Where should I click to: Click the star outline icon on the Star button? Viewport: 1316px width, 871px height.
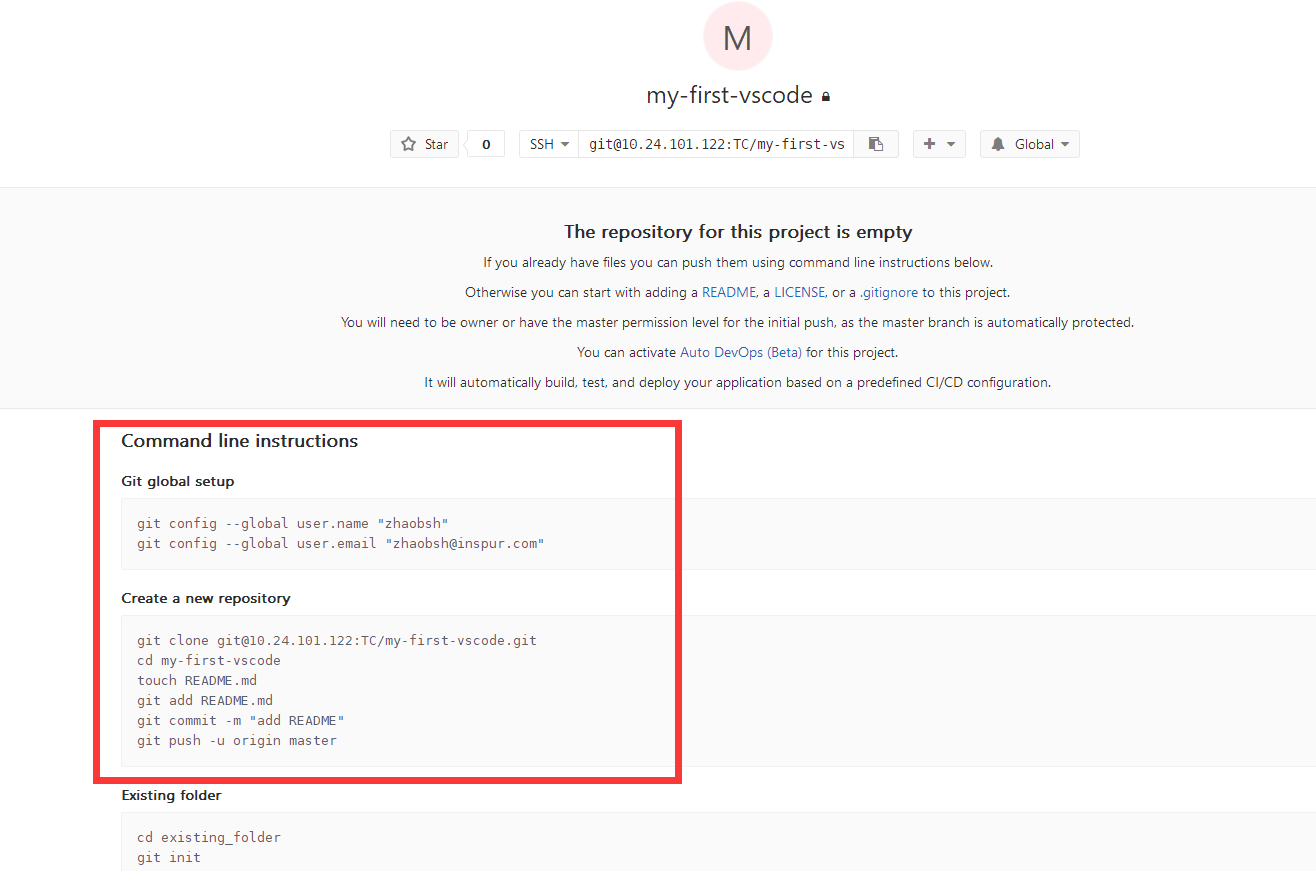coord(410,143)
